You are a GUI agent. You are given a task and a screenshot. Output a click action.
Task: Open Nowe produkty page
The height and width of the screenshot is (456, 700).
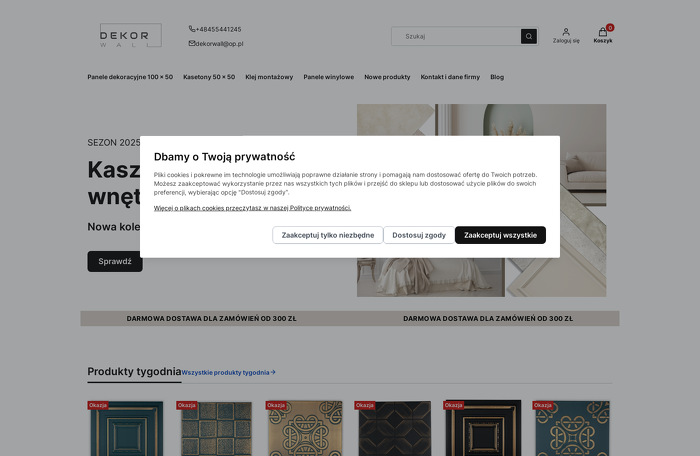point(387,77)
